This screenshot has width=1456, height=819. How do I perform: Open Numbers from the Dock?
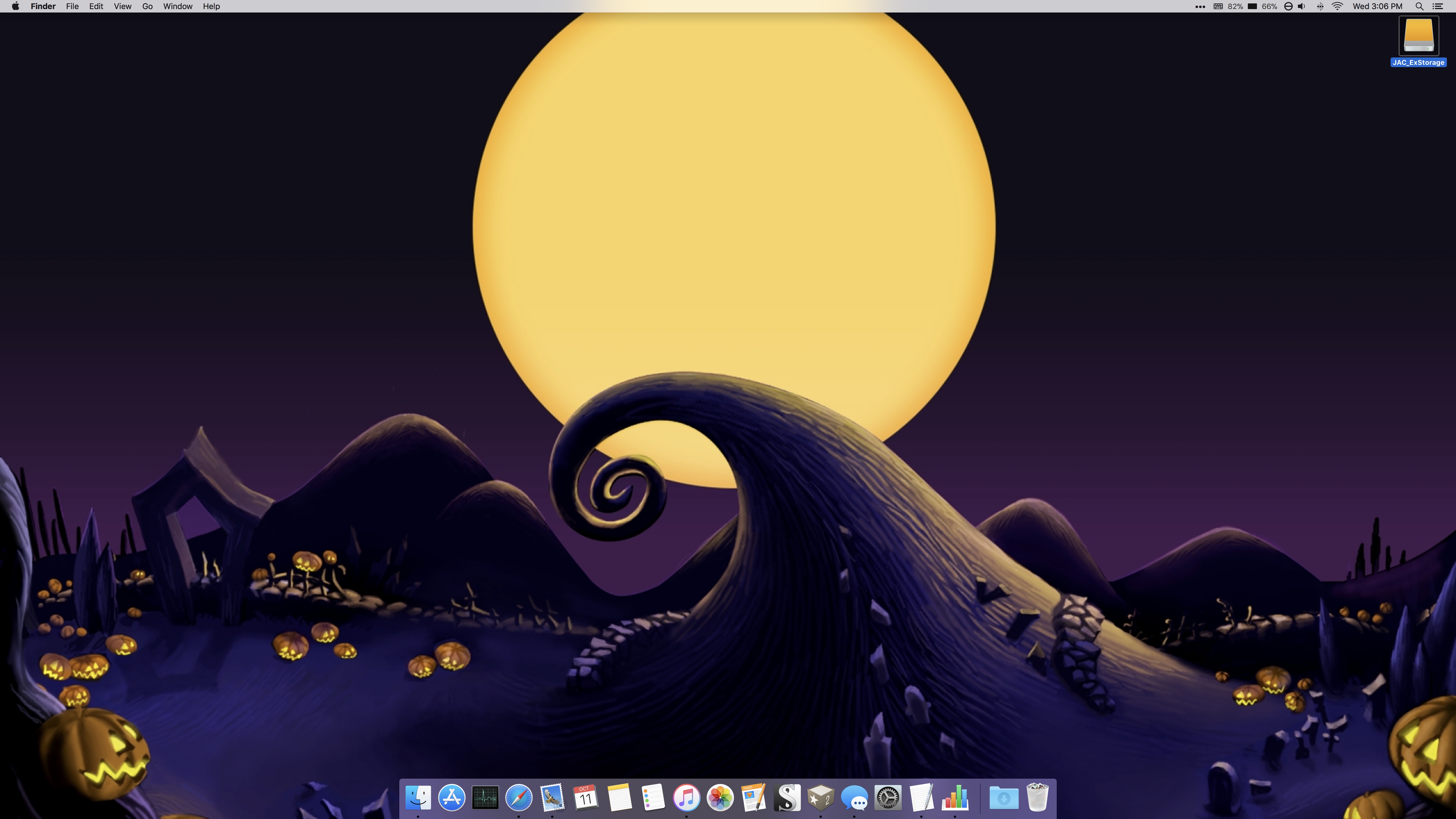pyautogui.click(x=955, y=797)
